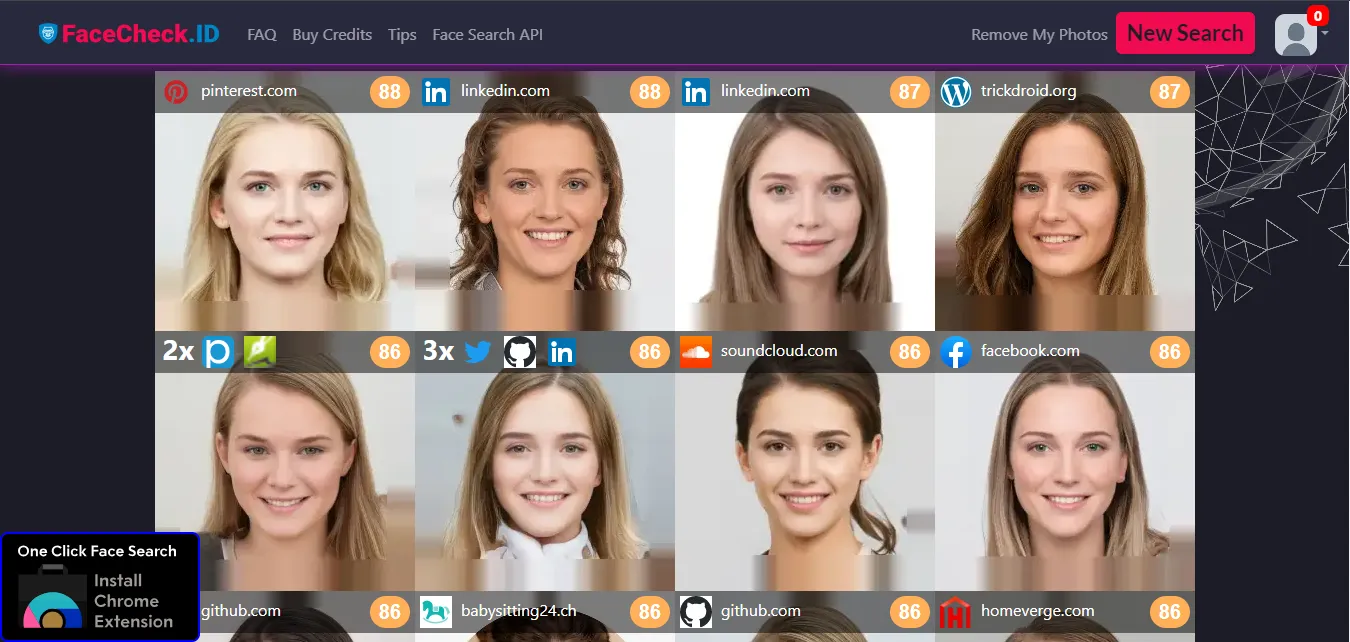Image resolution: width=1350 pixels, height=642 pixels.
Task: Open the FAQ menu item
Action: (262, 35)
